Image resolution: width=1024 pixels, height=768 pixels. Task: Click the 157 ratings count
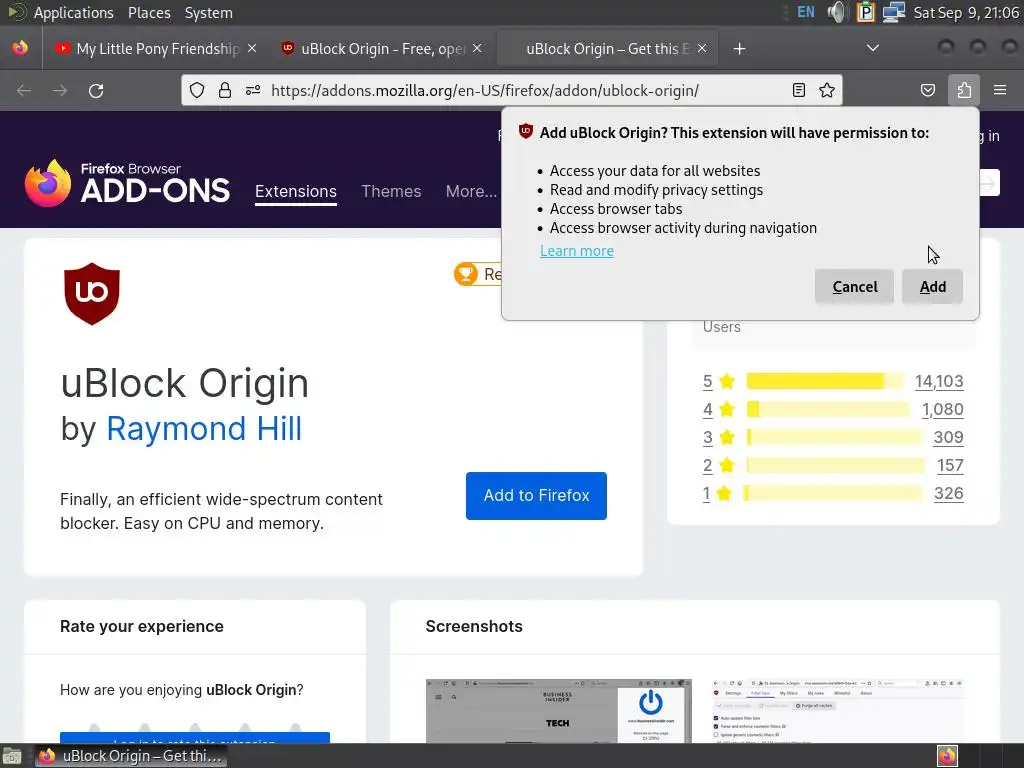[x=950, y=466]
